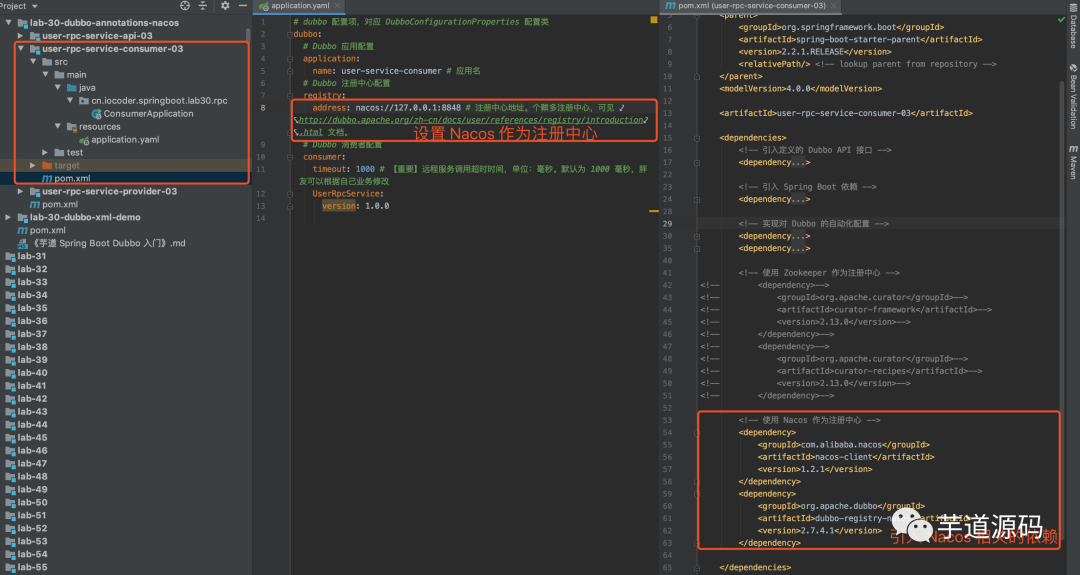Click the collapse all icon in Project panel

click(202, 6)
